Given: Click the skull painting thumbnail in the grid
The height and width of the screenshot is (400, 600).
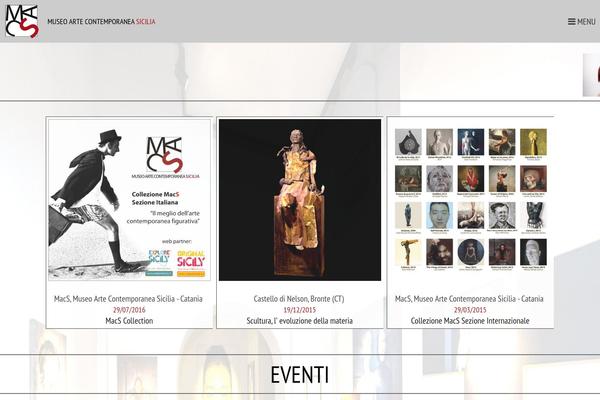Looking at the screenshot, I should pyautogui.click(x=533, y=179).
